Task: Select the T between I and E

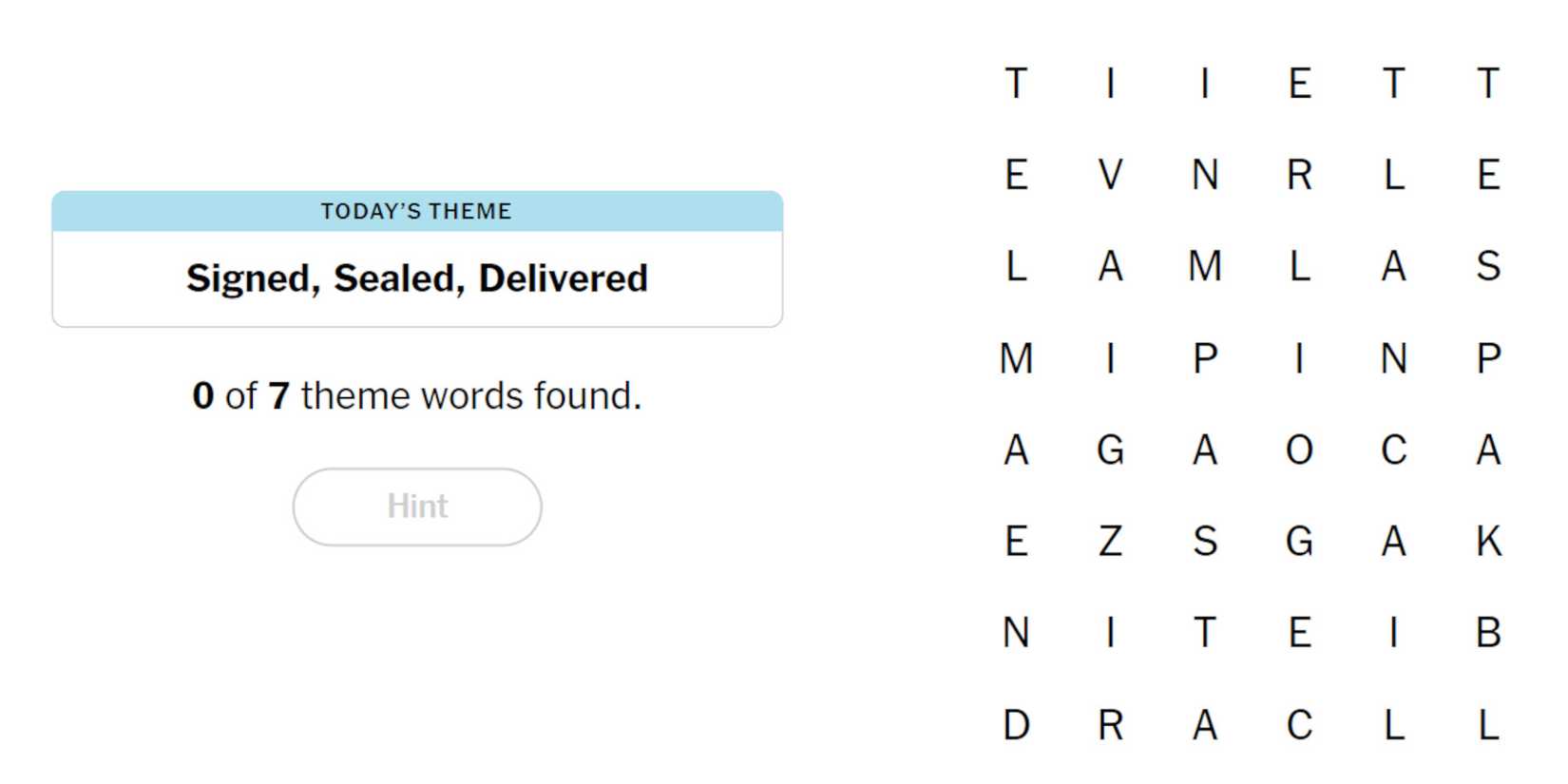Action: (x=1204, y=633)
